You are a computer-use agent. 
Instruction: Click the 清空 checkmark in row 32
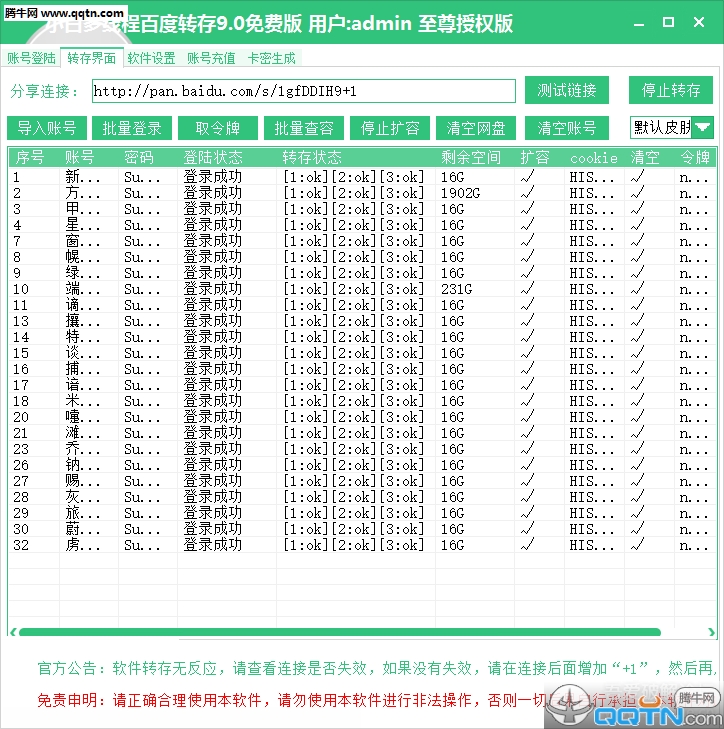pyautogui.click(x=638, y=544)
